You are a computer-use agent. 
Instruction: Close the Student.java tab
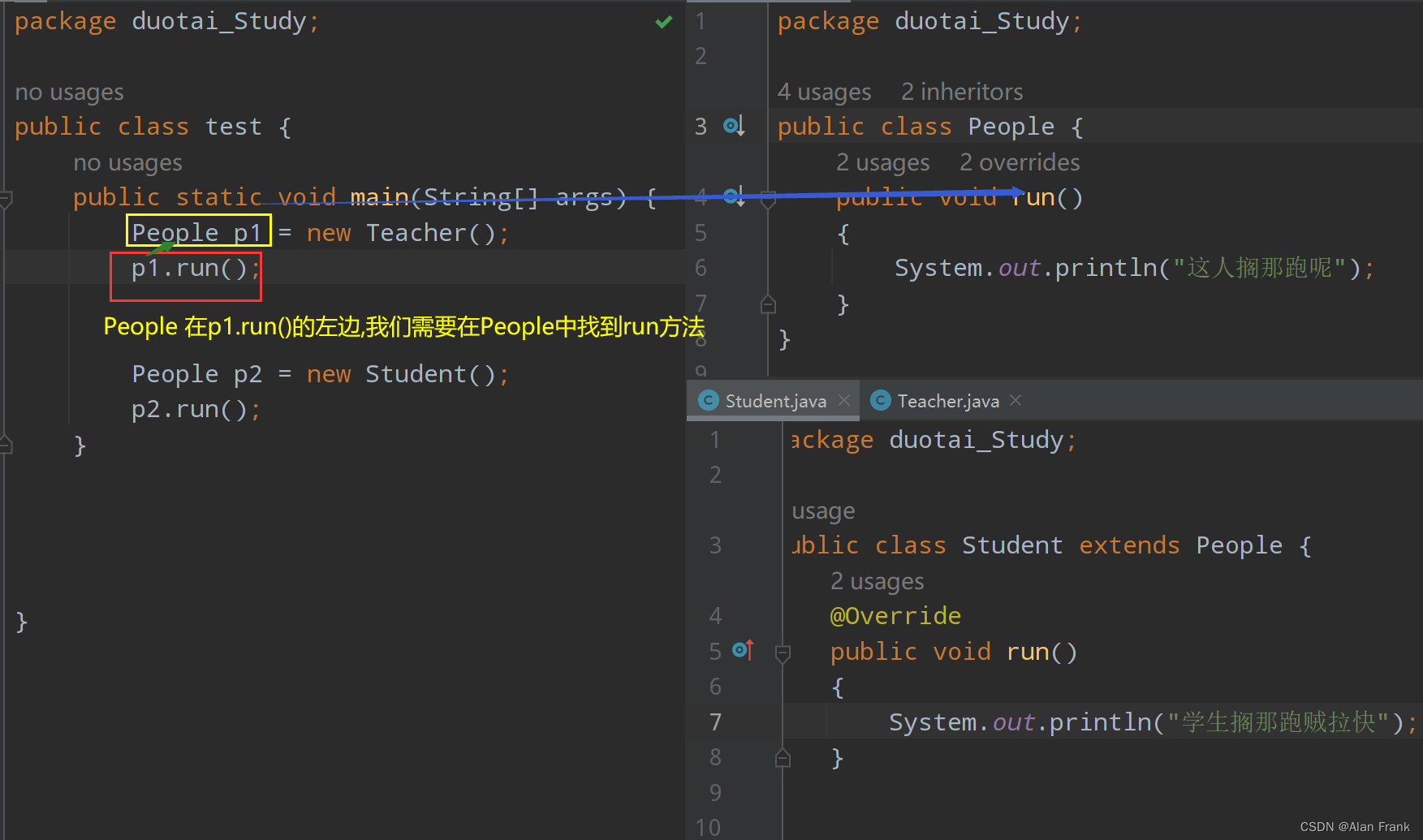point(843,400)
